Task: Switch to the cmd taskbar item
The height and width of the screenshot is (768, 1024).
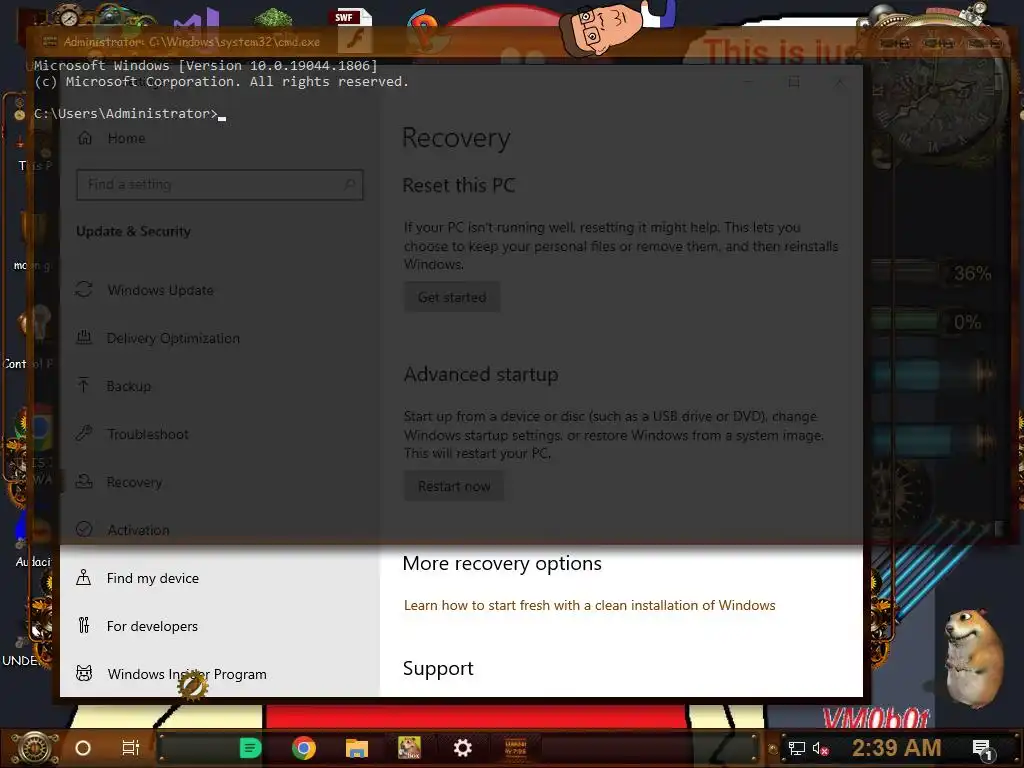Action: [516, 748]
